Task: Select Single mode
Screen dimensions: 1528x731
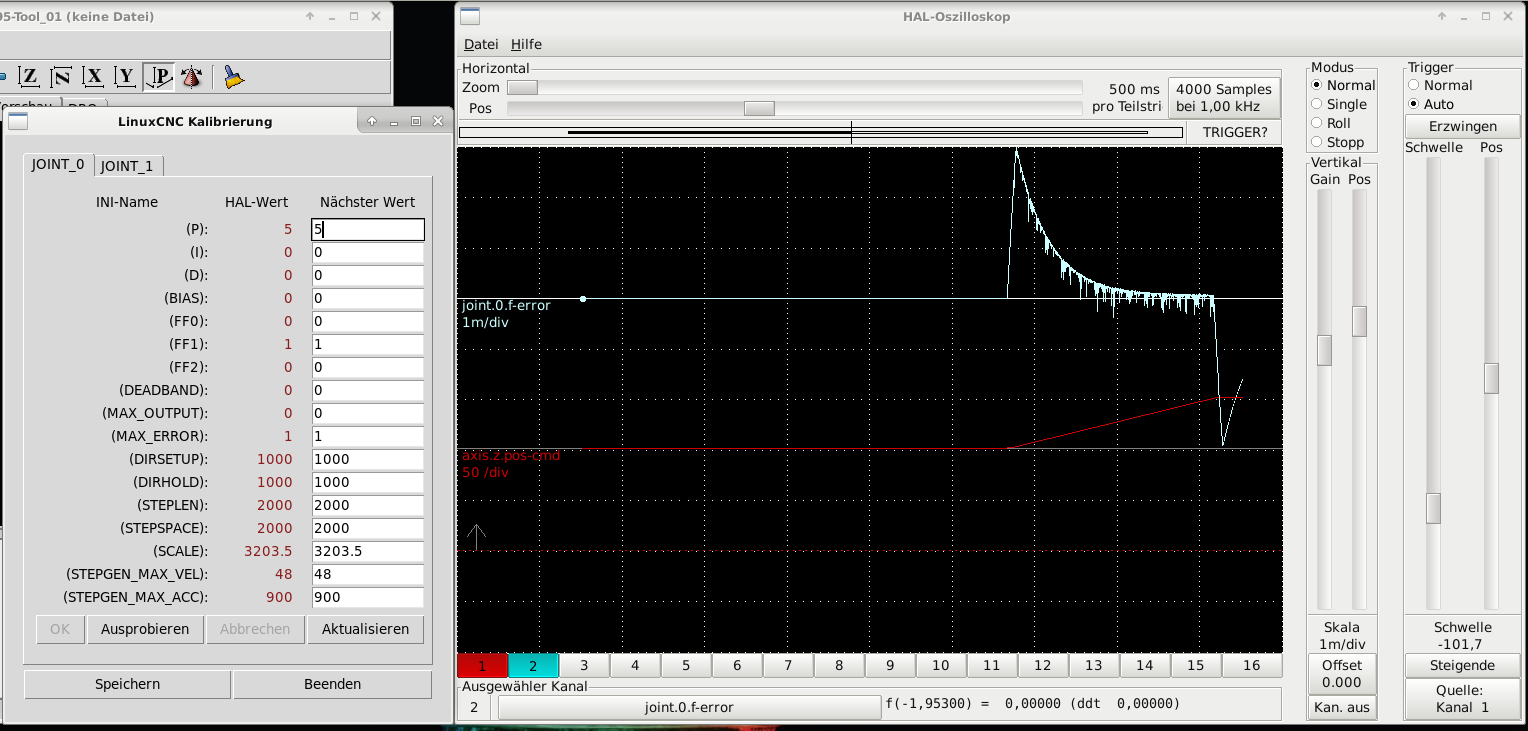Action: pyautogui.click(x=1339, y=104)
